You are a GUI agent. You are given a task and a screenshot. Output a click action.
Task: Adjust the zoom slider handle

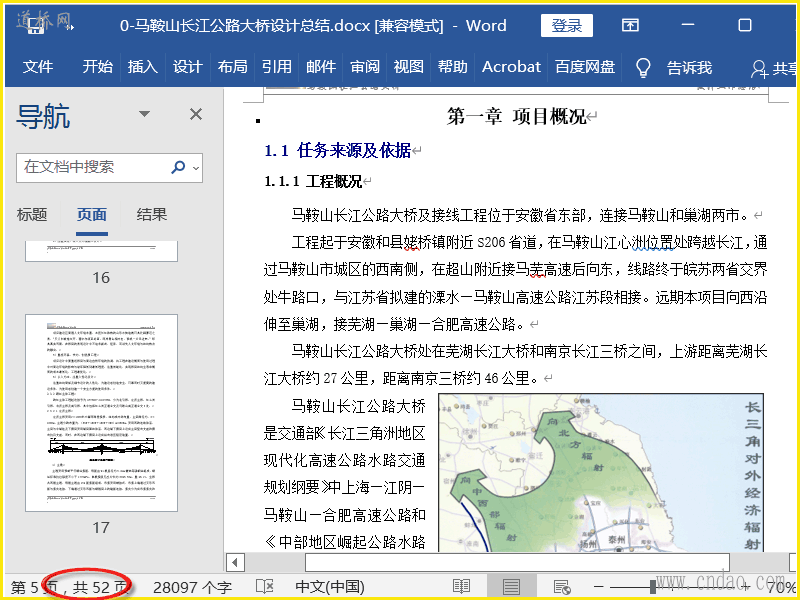pos(653,587)
